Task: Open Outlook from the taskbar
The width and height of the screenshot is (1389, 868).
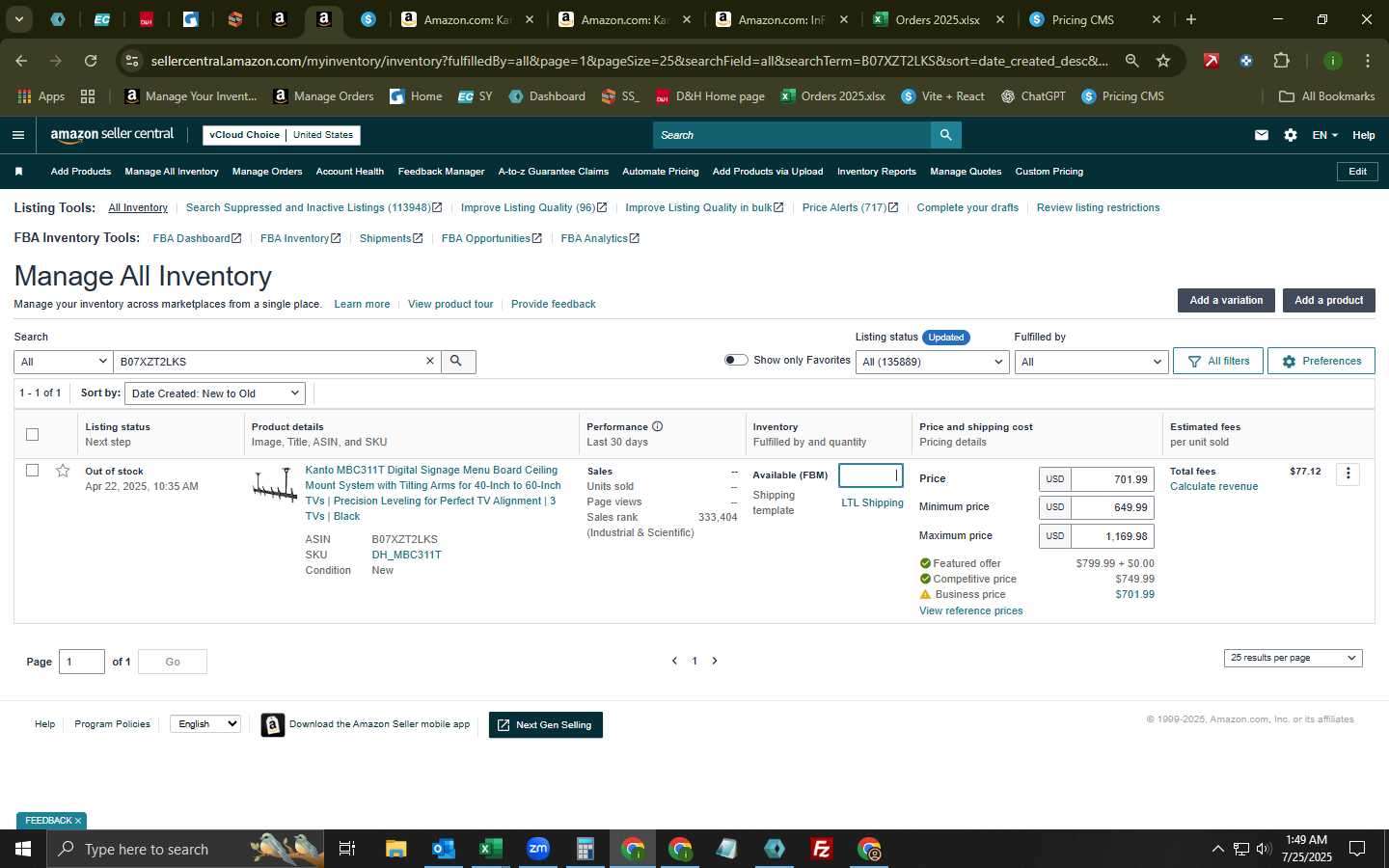Action: 443,849
